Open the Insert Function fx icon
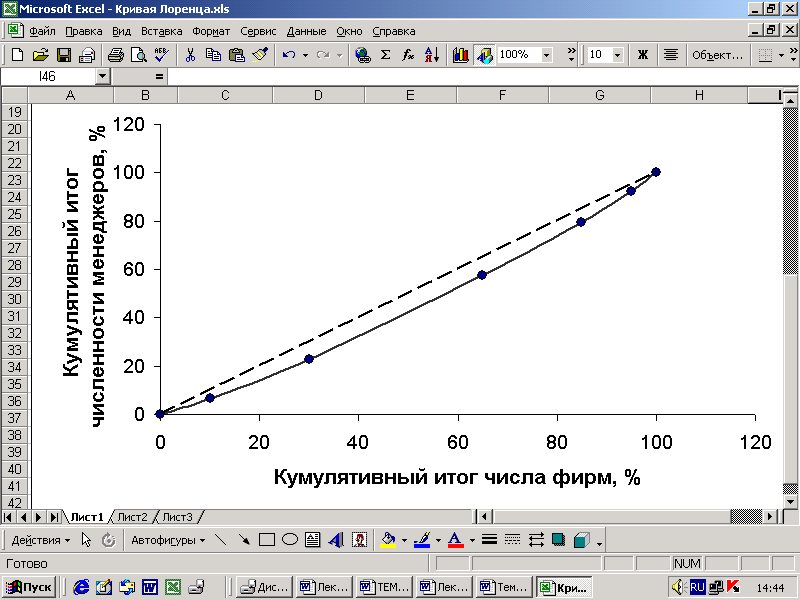The image size is (800, 600). click(x=408, y=55)
